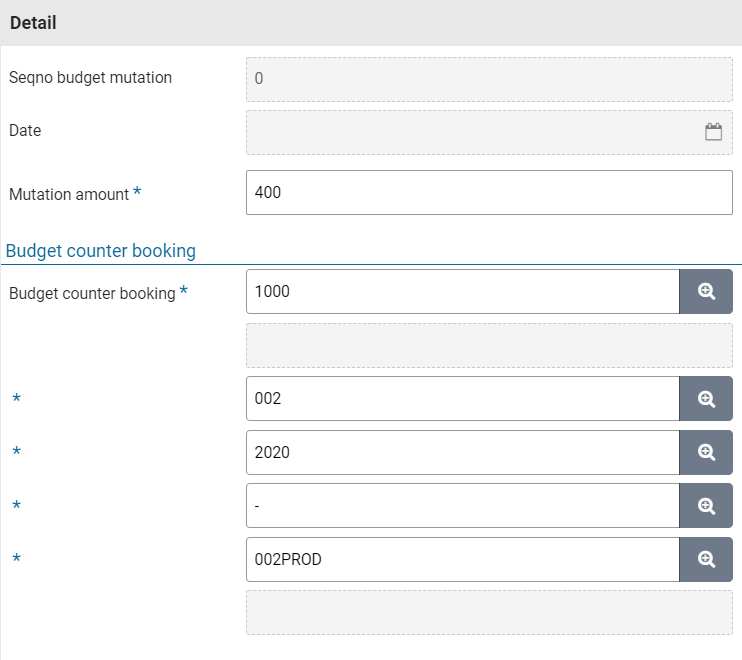Focus the Mutation amount field containing 400

tap(489, 193)
